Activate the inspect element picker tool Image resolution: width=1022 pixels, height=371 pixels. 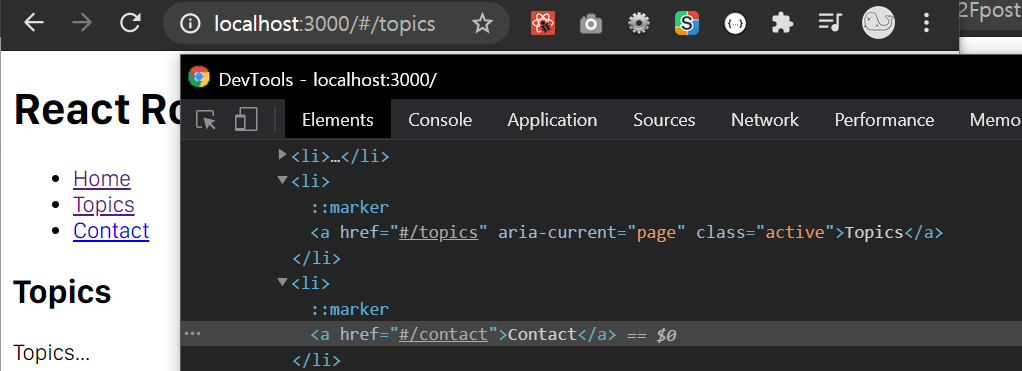206,120
